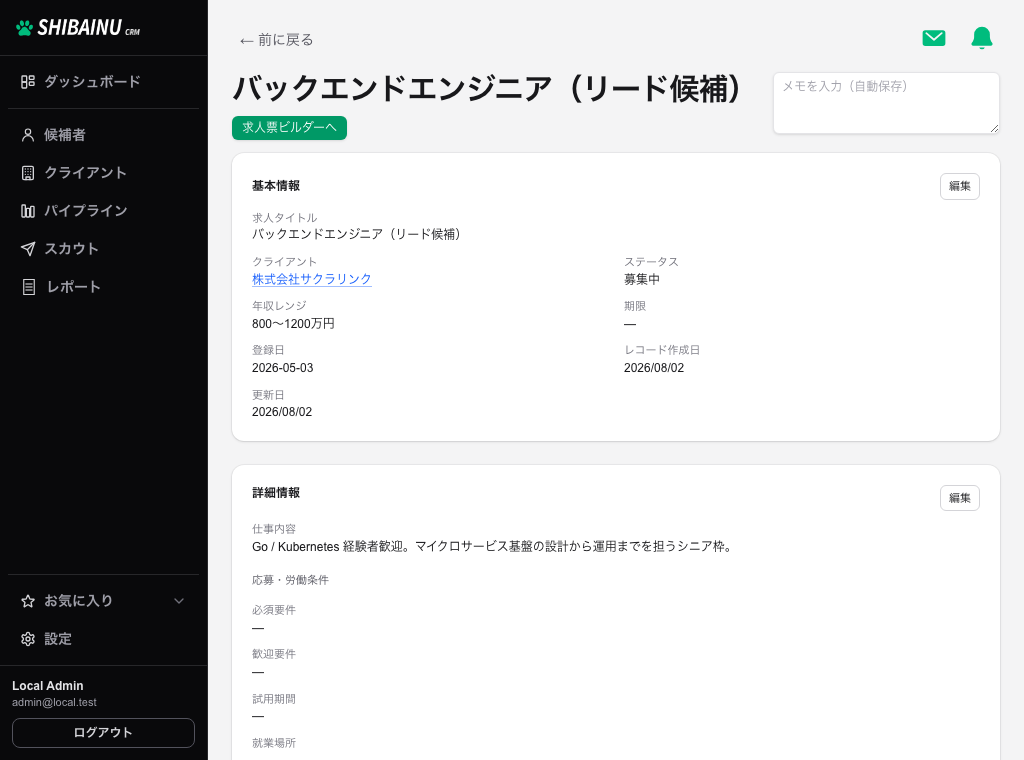Edit the 詳細情報 section
This screenshot has width=1024, height=760.
pyautogui.click(x=959, y=498)
